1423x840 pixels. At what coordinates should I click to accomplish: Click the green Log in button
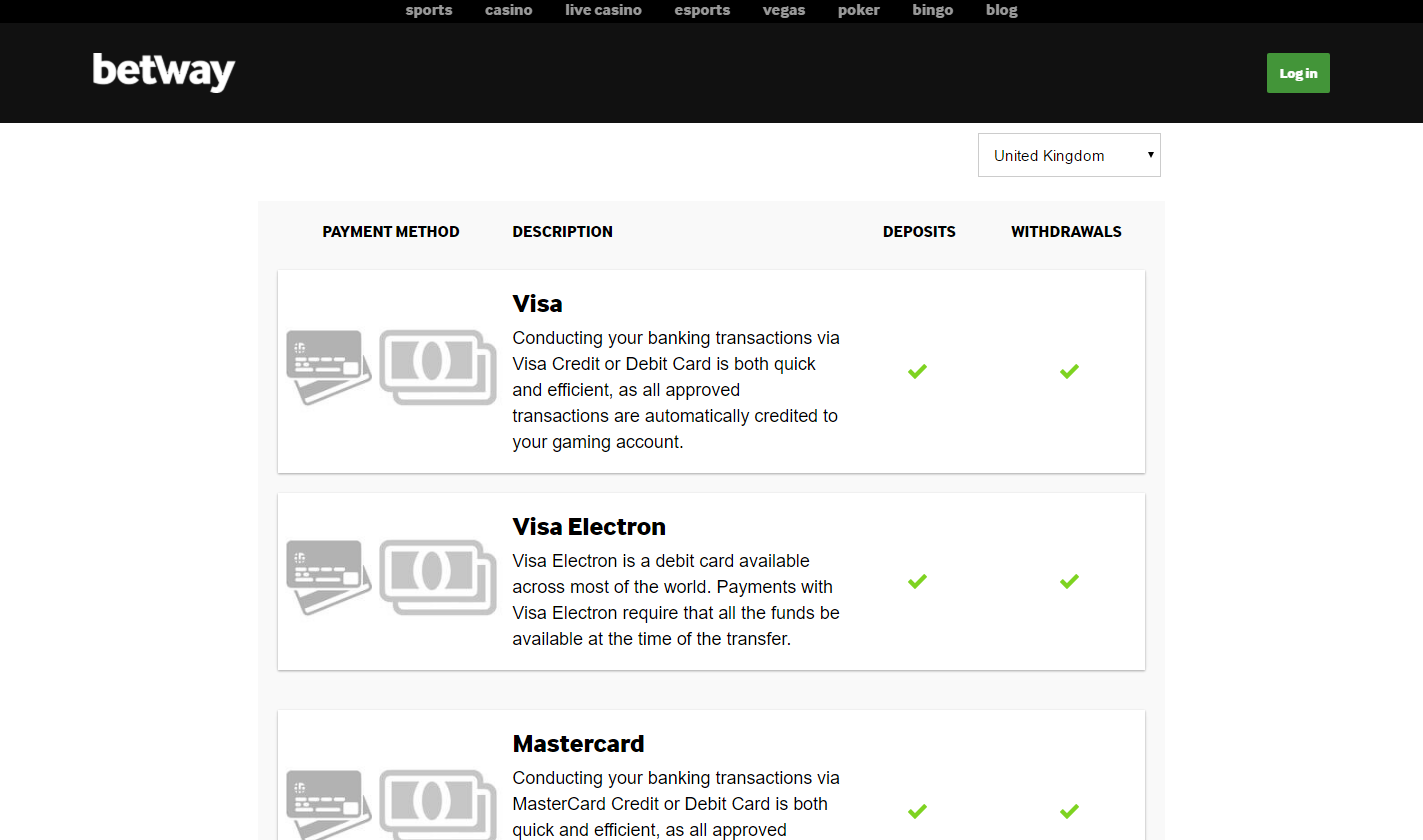1298,73
